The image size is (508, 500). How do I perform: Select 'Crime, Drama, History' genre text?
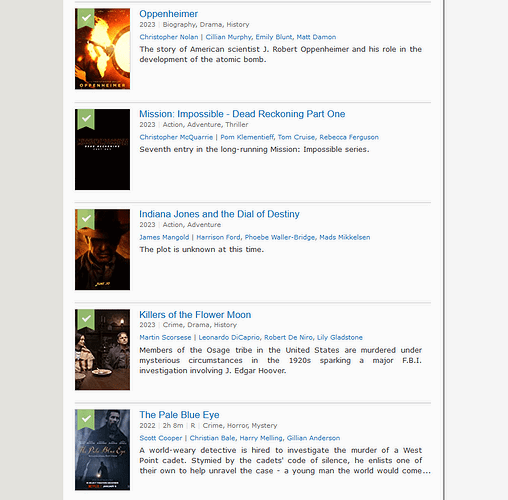point(199,325)
